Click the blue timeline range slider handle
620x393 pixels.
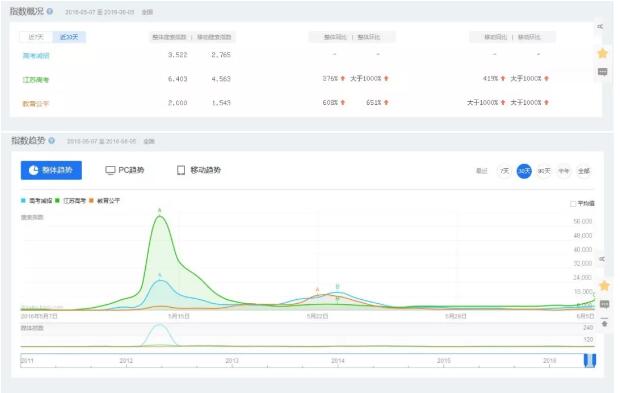590,361
